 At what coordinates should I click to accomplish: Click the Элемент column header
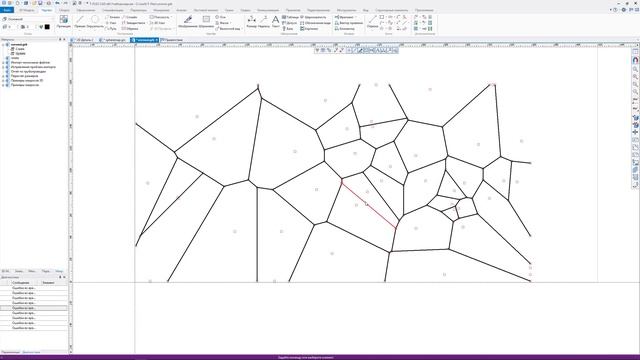[x=48, y=282]
